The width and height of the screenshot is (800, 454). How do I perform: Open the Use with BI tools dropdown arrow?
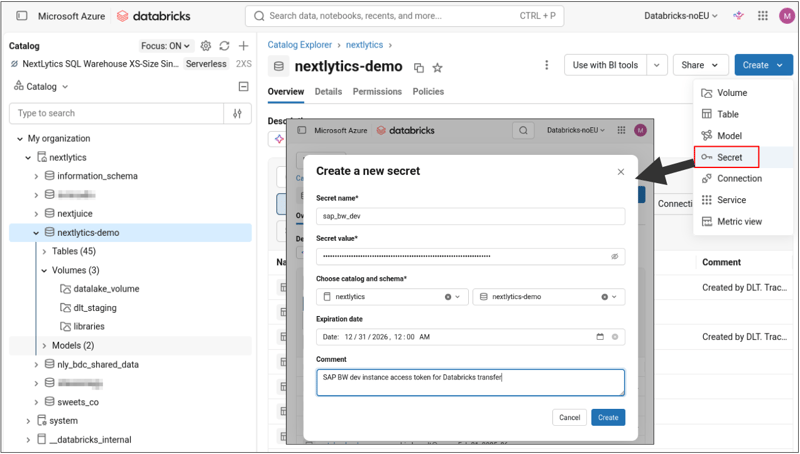tap(657, 65)
